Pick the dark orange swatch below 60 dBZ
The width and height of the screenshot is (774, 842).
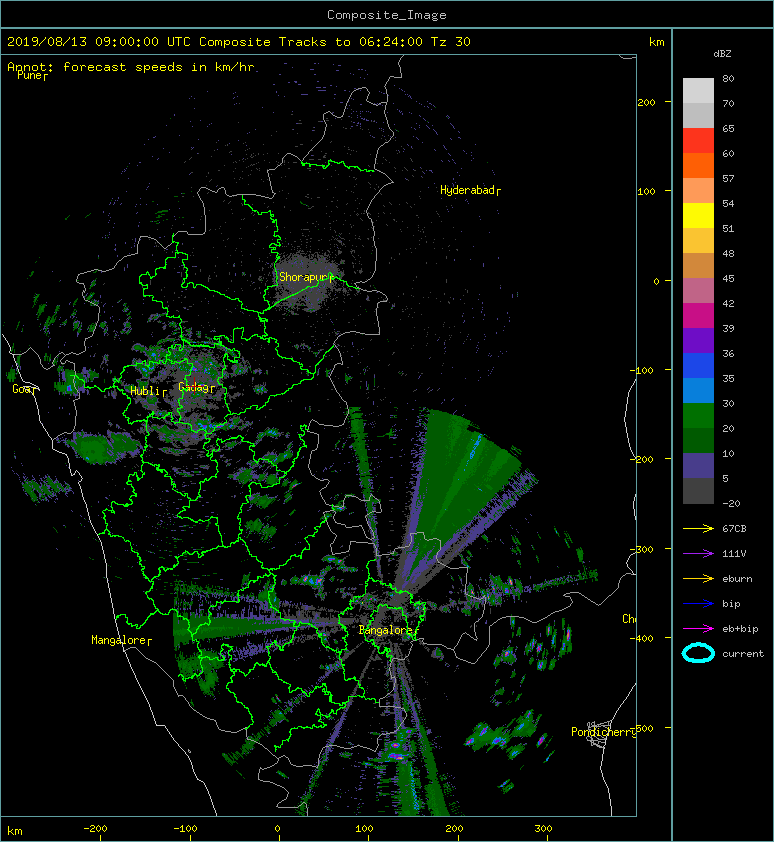click(x=698, y=165)
